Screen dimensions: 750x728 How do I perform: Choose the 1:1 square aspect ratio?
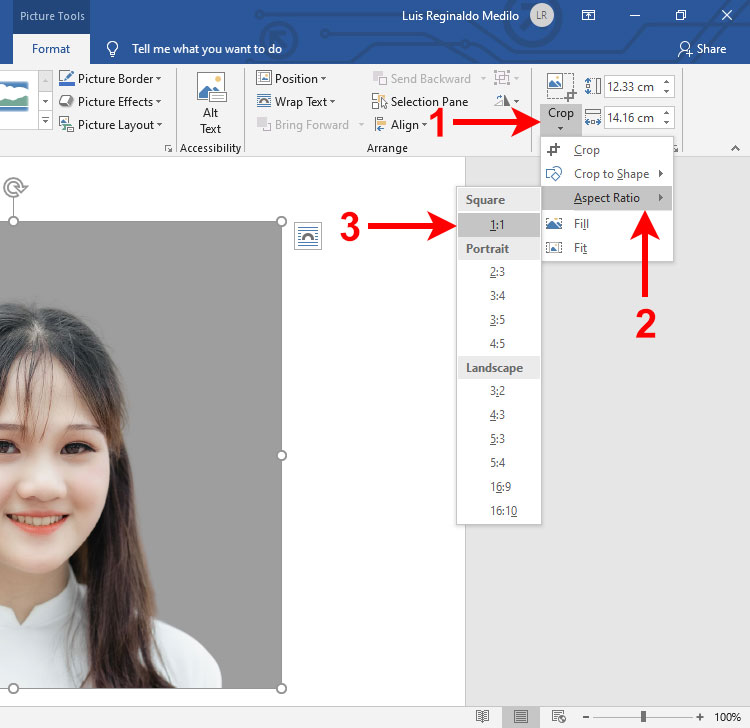click(498, 225)
